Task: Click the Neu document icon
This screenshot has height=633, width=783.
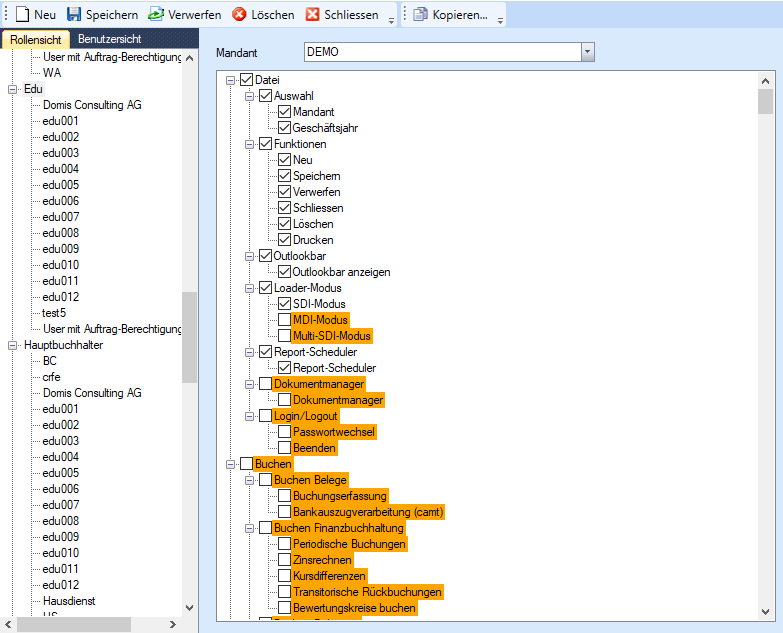Action: [x=22, y=15]
